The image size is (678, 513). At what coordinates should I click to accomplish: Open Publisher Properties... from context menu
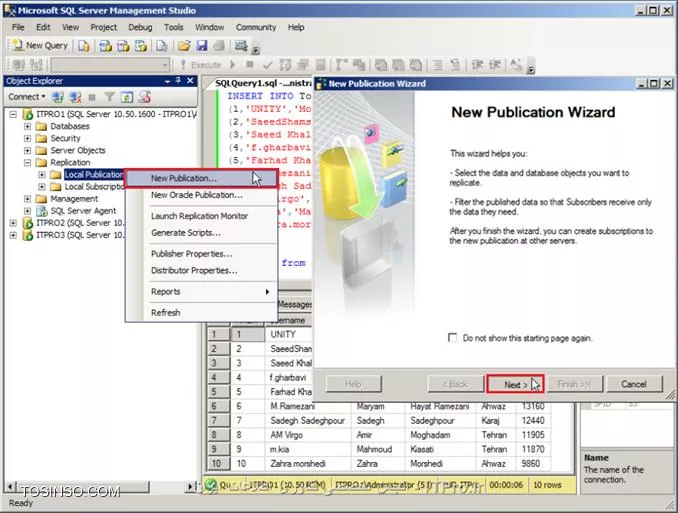click(201, 254)
